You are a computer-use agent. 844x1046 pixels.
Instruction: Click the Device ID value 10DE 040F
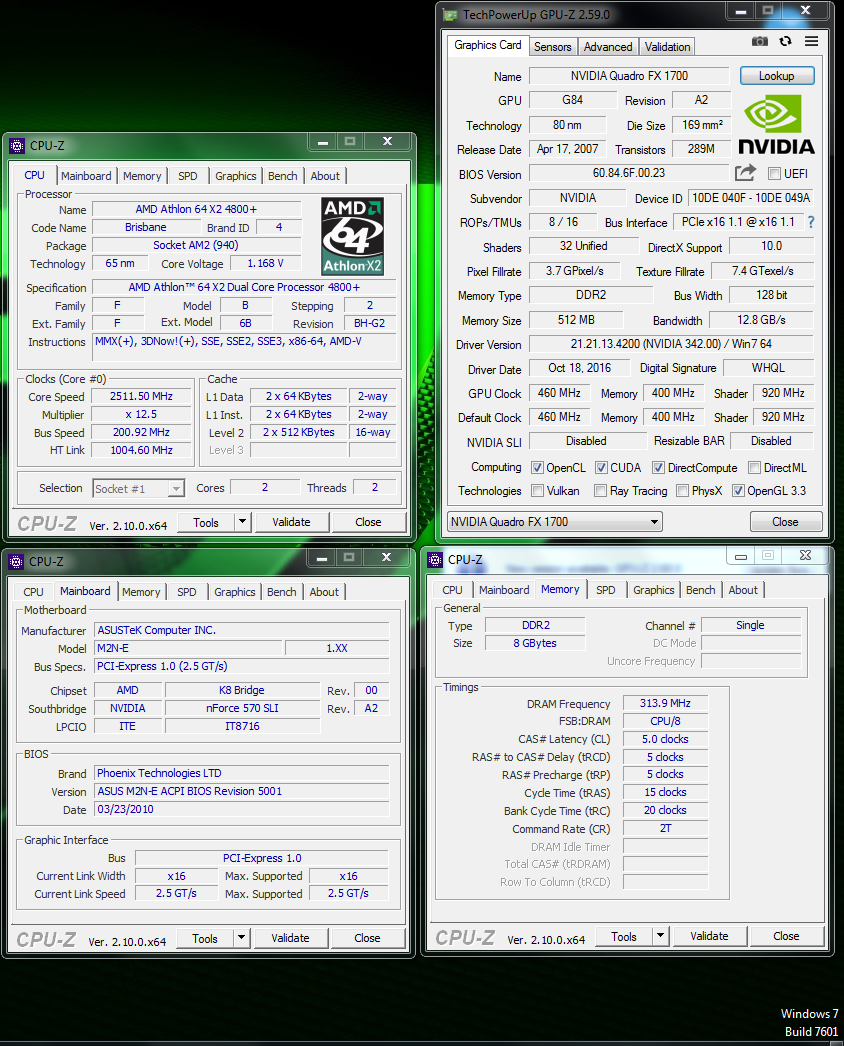coord(751,198)
